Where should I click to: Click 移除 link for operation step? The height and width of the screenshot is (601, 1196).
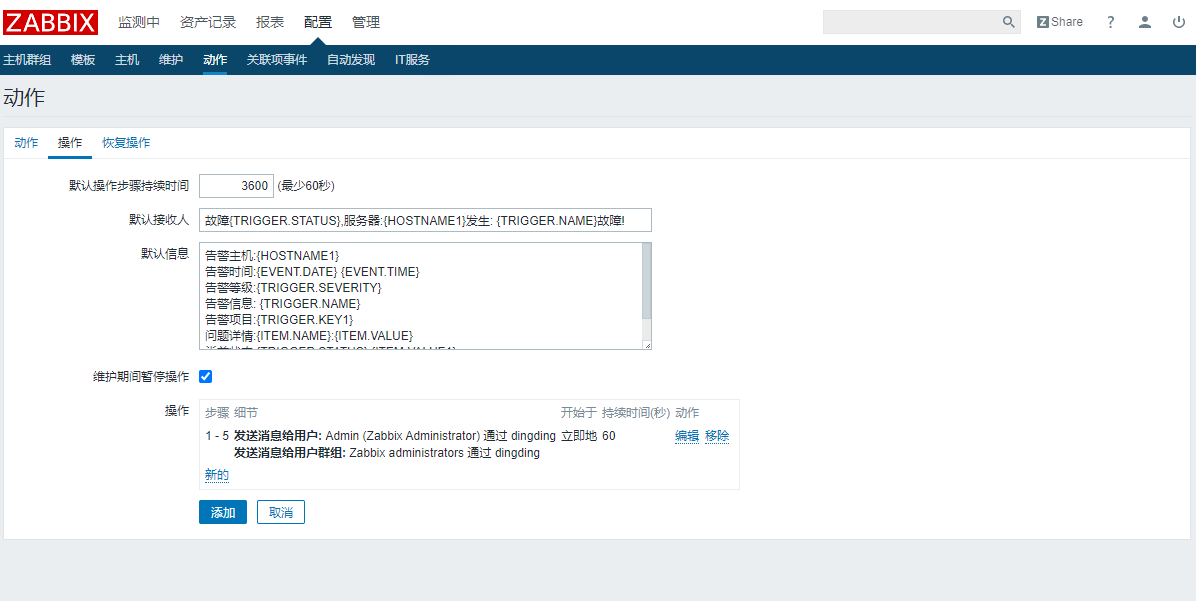coord(717,436)
